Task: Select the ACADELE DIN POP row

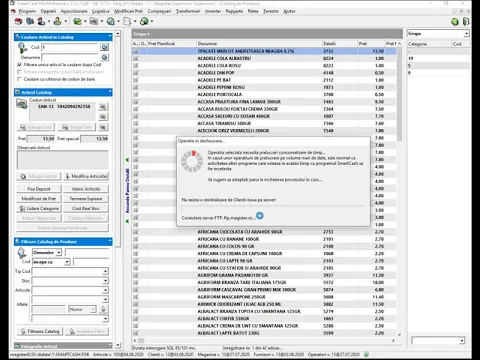Action: (265, 73)
